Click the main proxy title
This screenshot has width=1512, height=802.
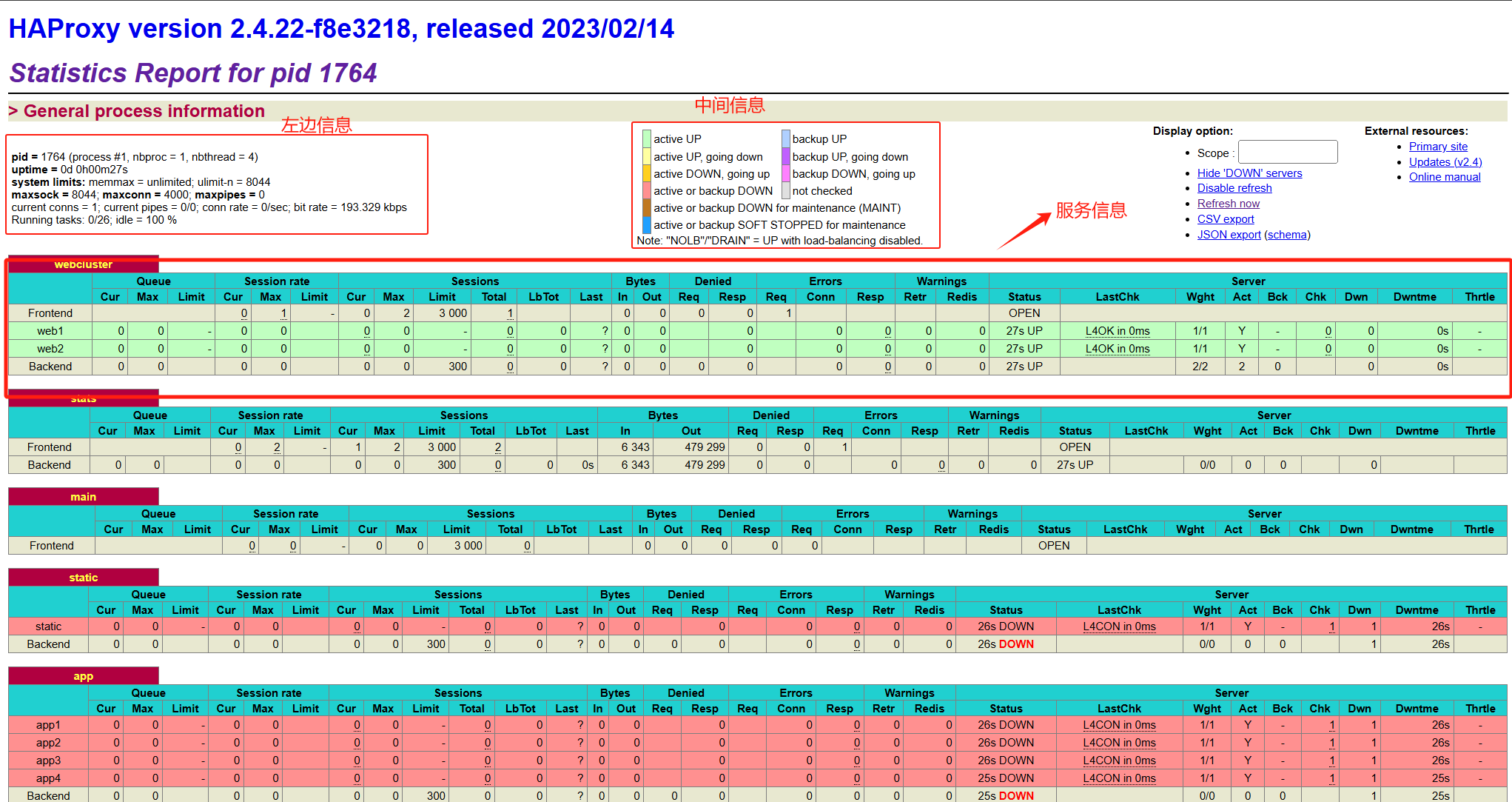pos(83,497)
